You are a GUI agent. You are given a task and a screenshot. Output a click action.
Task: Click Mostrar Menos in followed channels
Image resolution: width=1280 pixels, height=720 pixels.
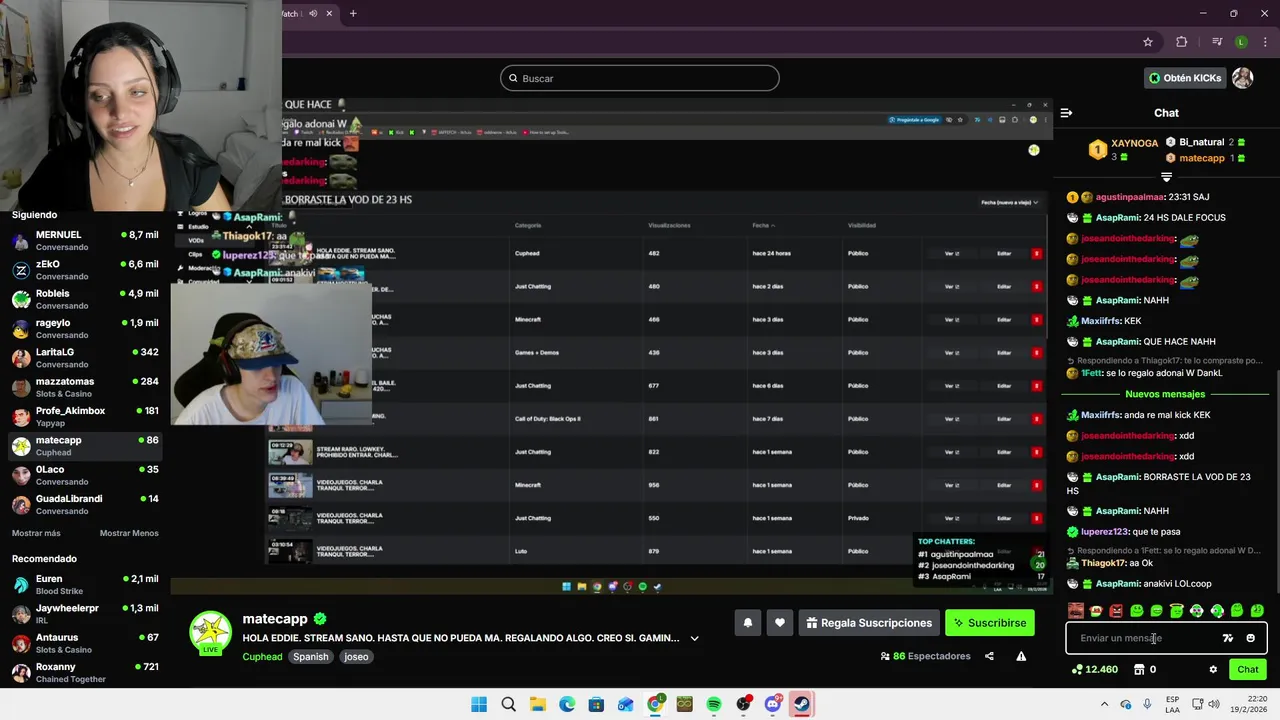click(129, 533)
